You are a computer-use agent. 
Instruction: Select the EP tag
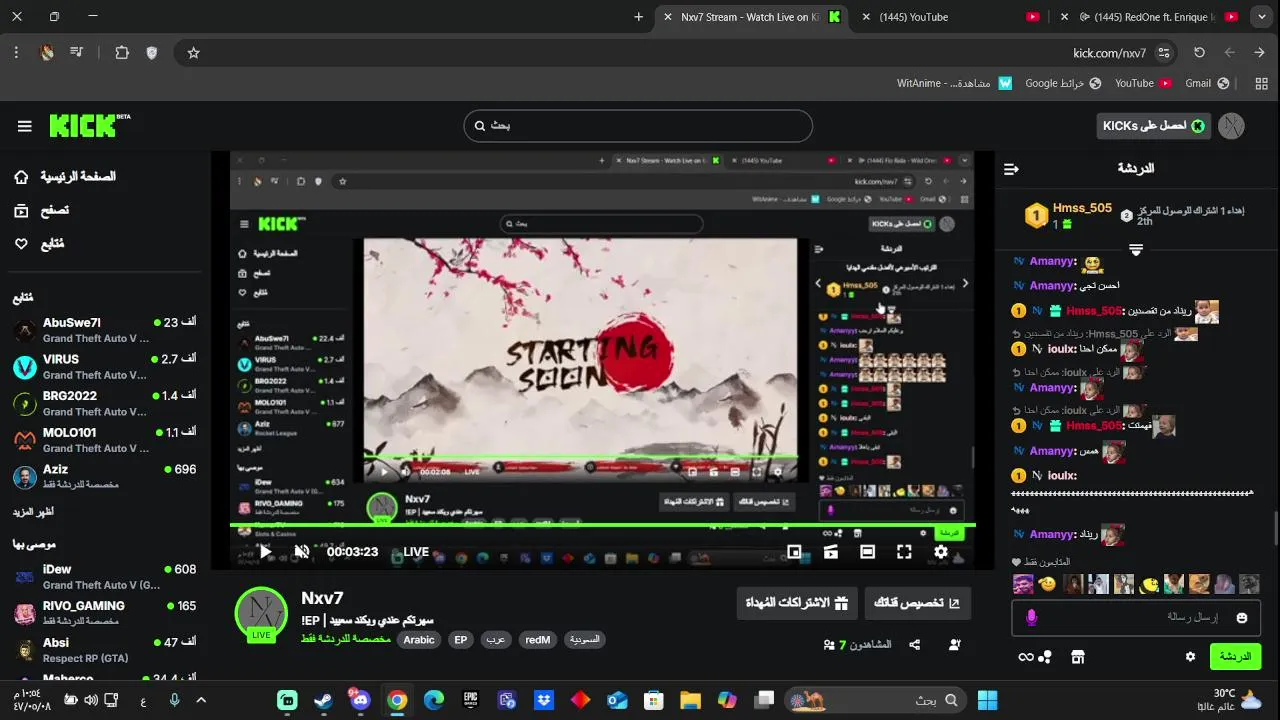[x=460, y=640]
